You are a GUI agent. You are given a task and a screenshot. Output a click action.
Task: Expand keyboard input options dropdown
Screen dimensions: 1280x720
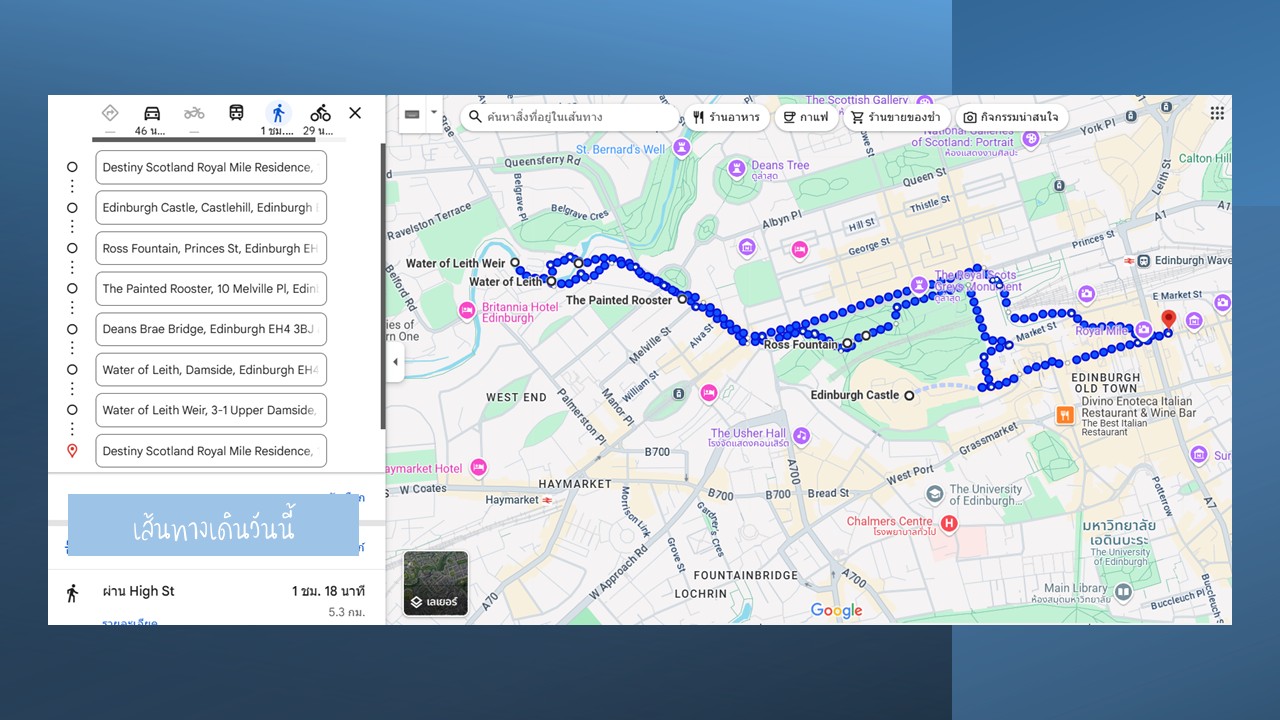point(434,113)
